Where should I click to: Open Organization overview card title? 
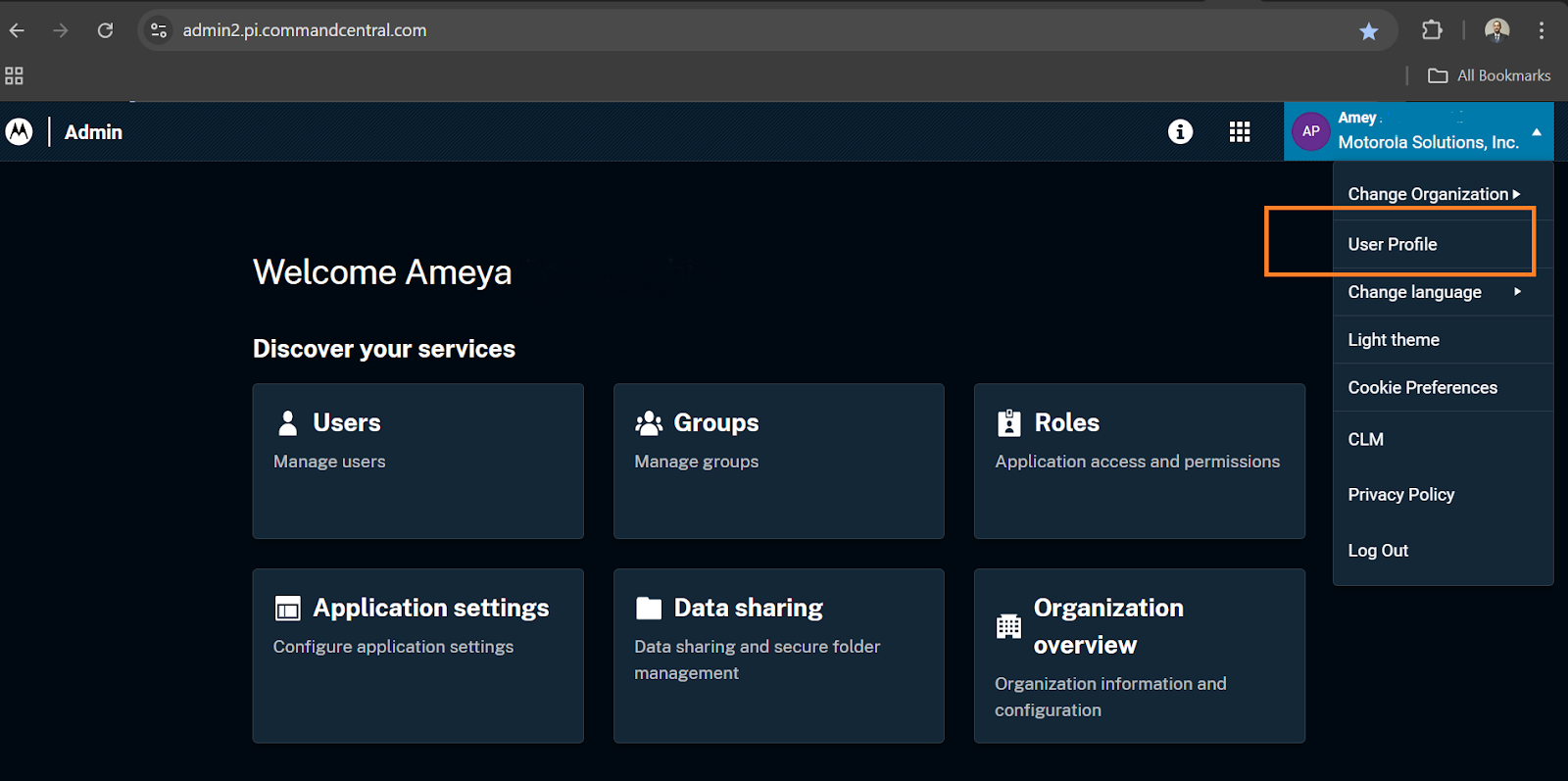[1108, 626]
